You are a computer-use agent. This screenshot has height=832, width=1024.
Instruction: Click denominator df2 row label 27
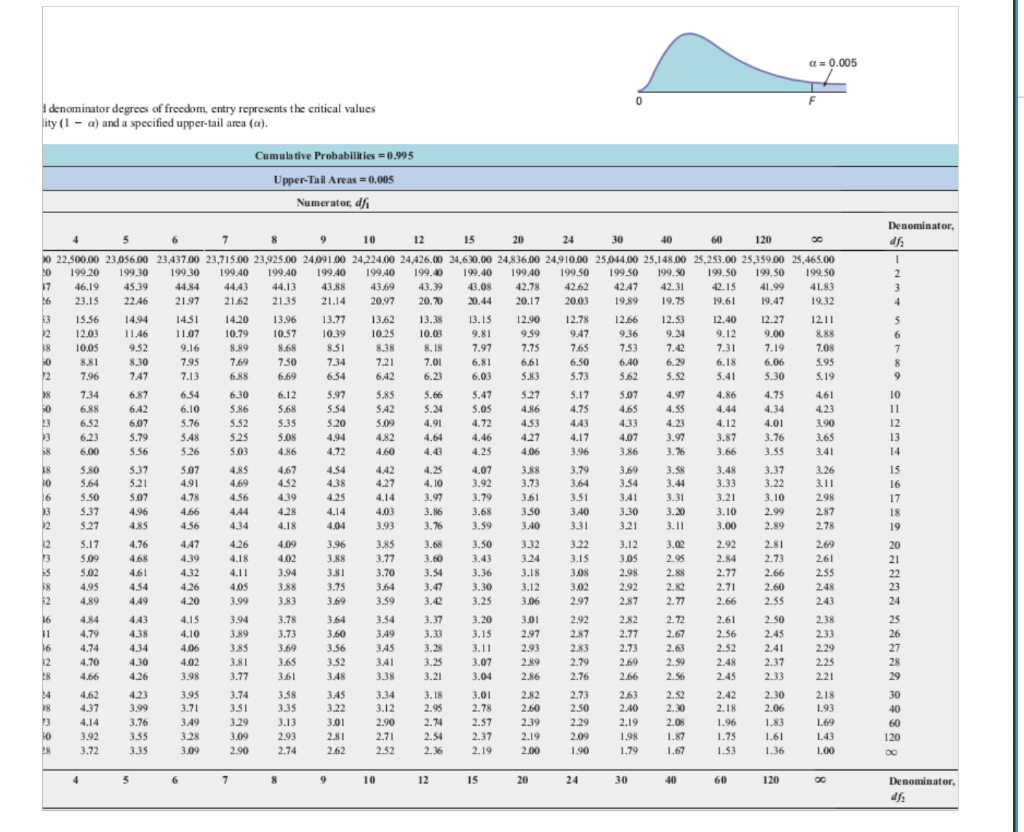pos(895,648)
